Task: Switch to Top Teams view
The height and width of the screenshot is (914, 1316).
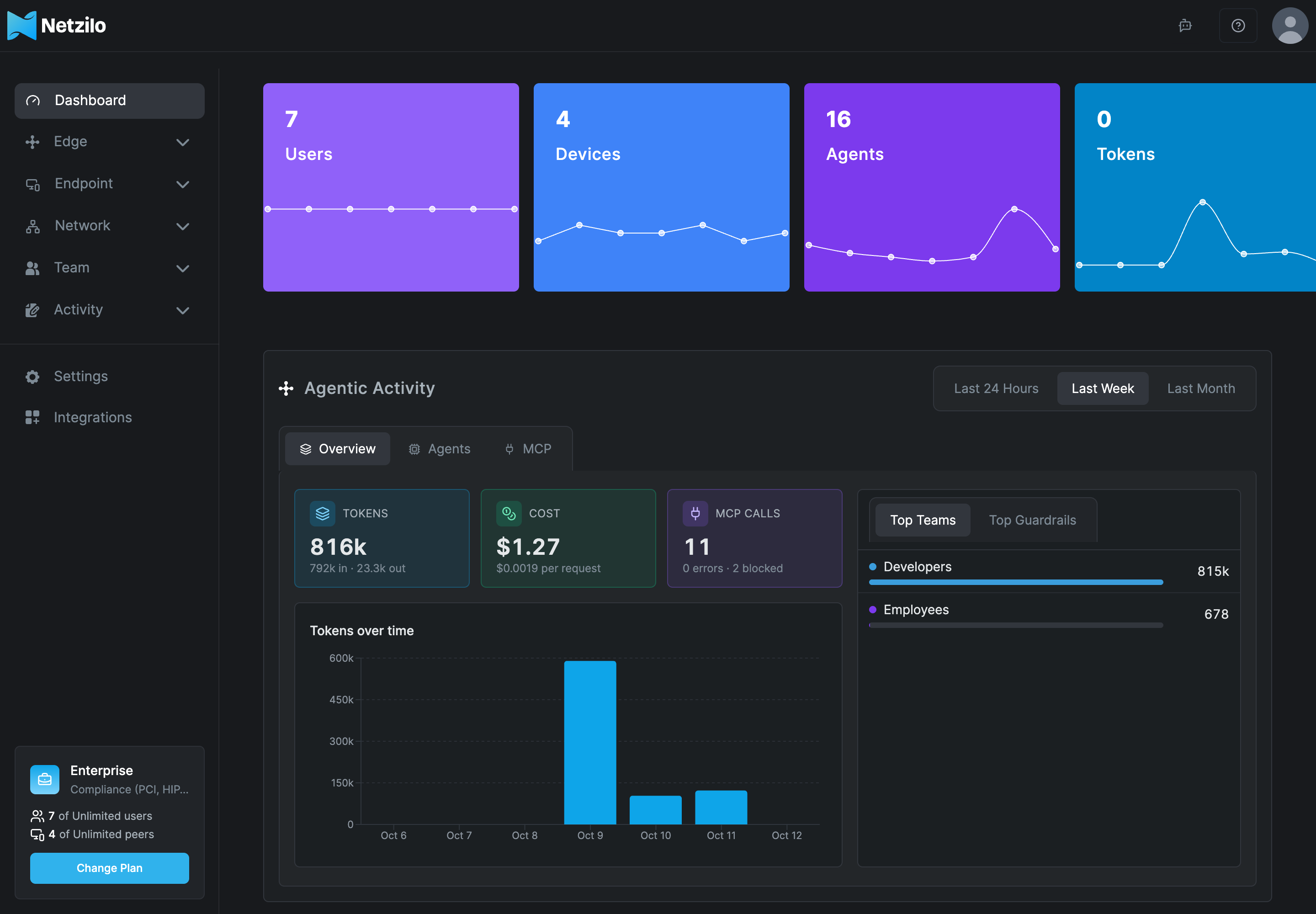Action: coord(923,520)
